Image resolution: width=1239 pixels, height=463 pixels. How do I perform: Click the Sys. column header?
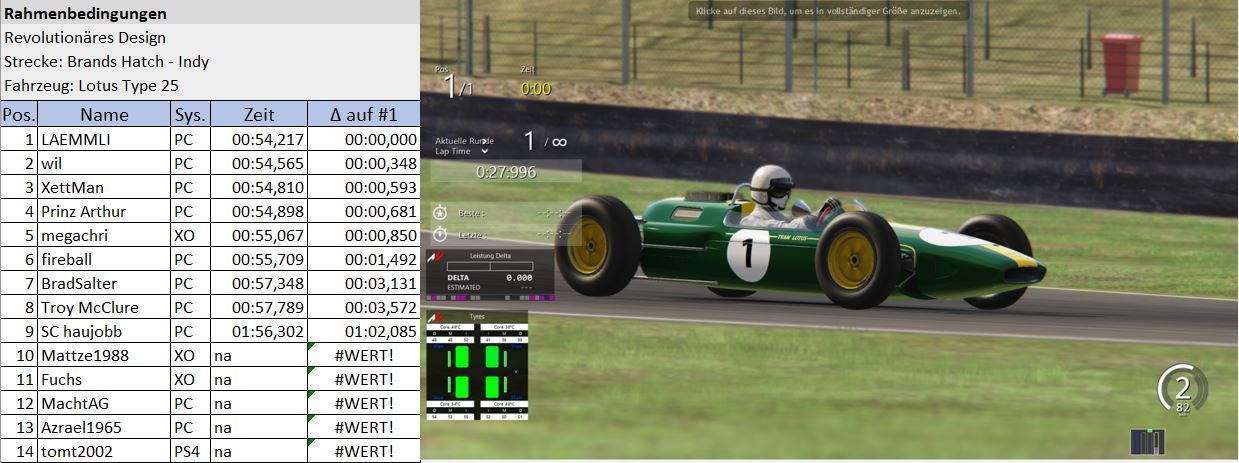[x=190, y=114]
